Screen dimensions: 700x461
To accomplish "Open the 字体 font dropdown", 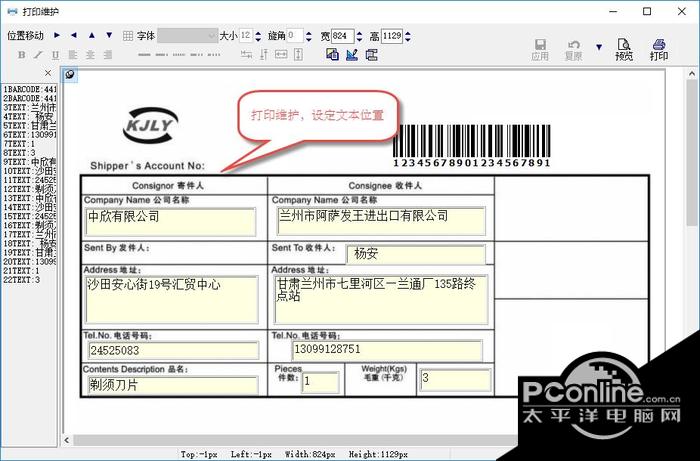I will tap(187, 36).
